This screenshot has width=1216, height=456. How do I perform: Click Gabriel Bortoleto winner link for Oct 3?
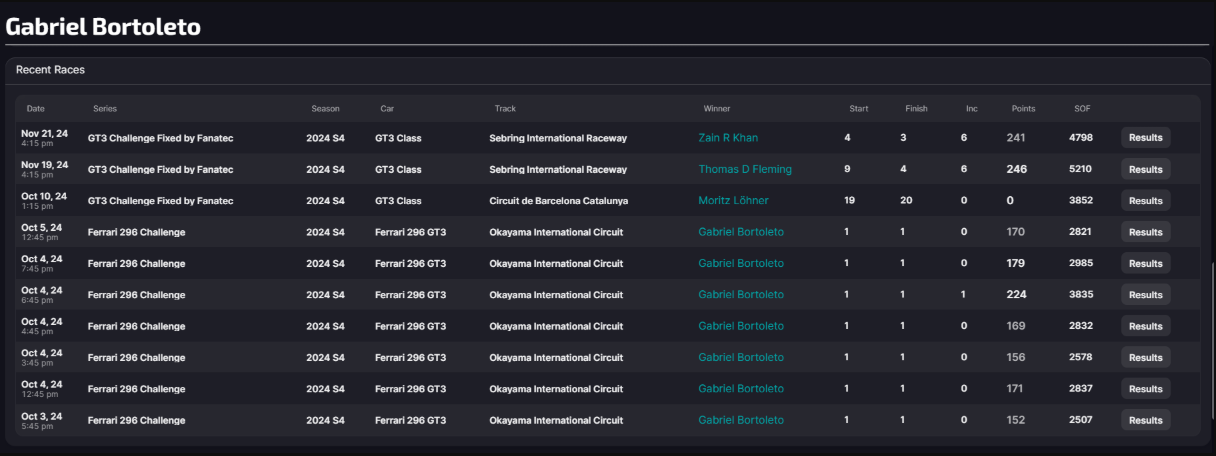coord(741,420)
